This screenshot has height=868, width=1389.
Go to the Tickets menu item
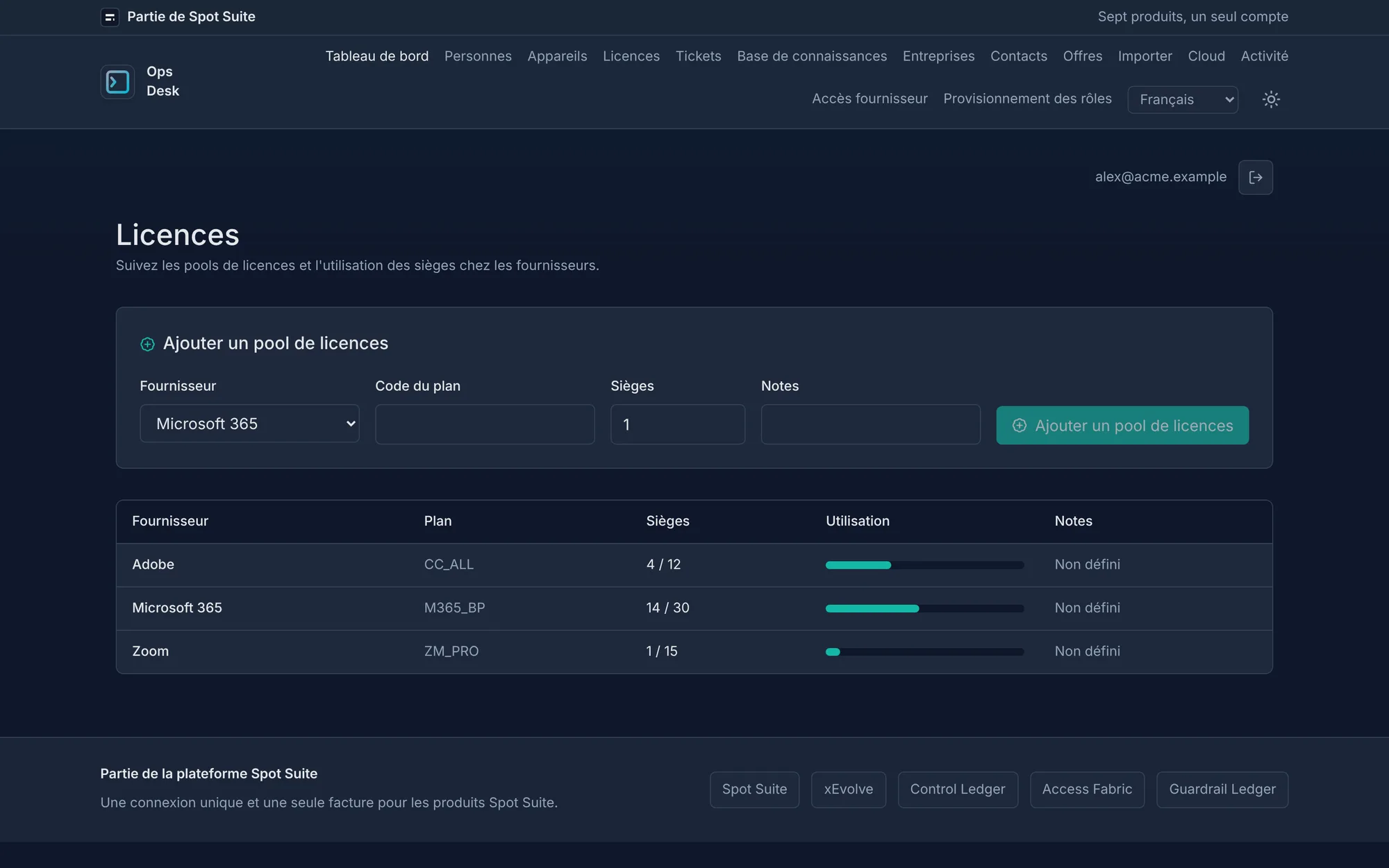coord(698,56)
